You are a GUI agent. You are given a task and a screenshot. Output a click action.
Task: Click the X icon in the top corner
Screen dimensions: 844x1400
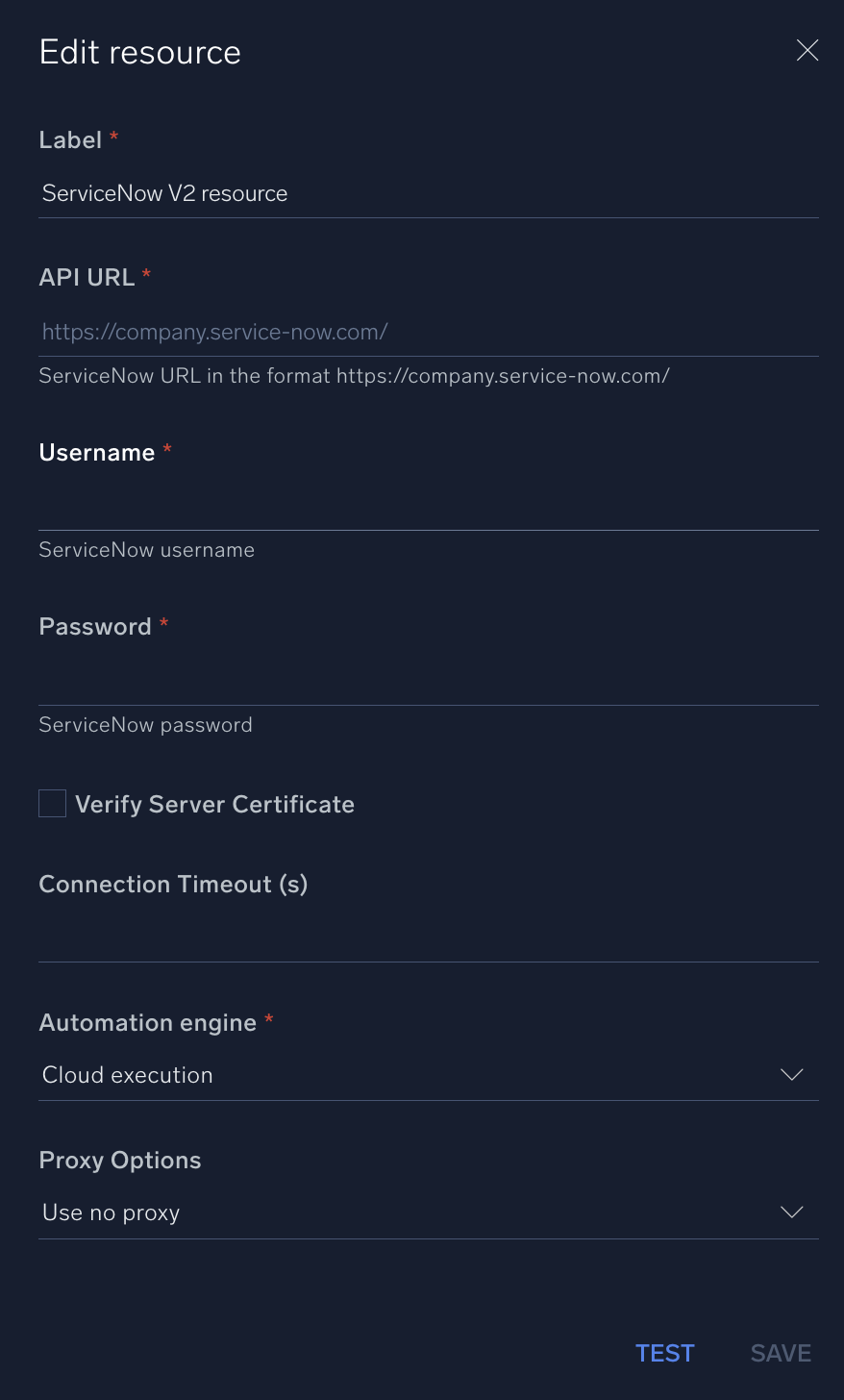807,50
